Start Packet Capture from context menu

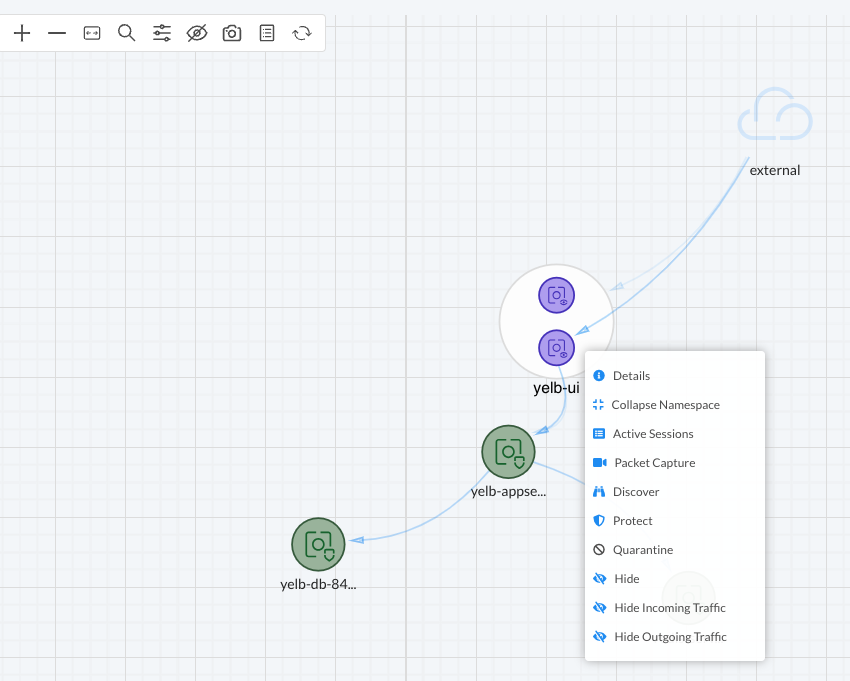pos(675,463)
